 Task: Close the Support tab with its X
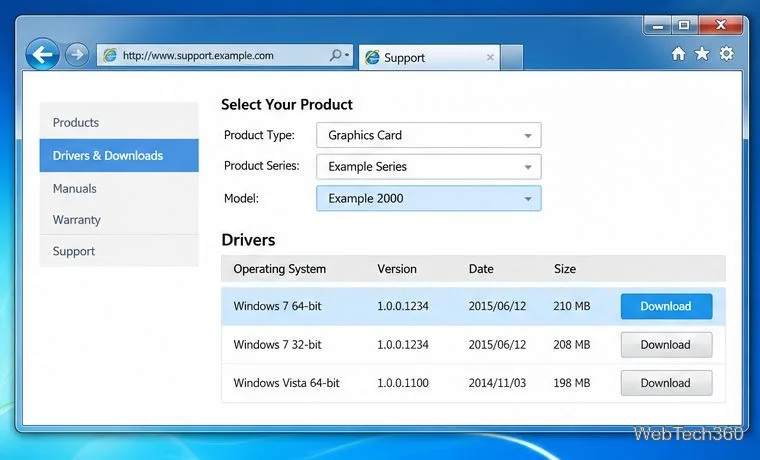pyautogui.click(x=490, y=57)
